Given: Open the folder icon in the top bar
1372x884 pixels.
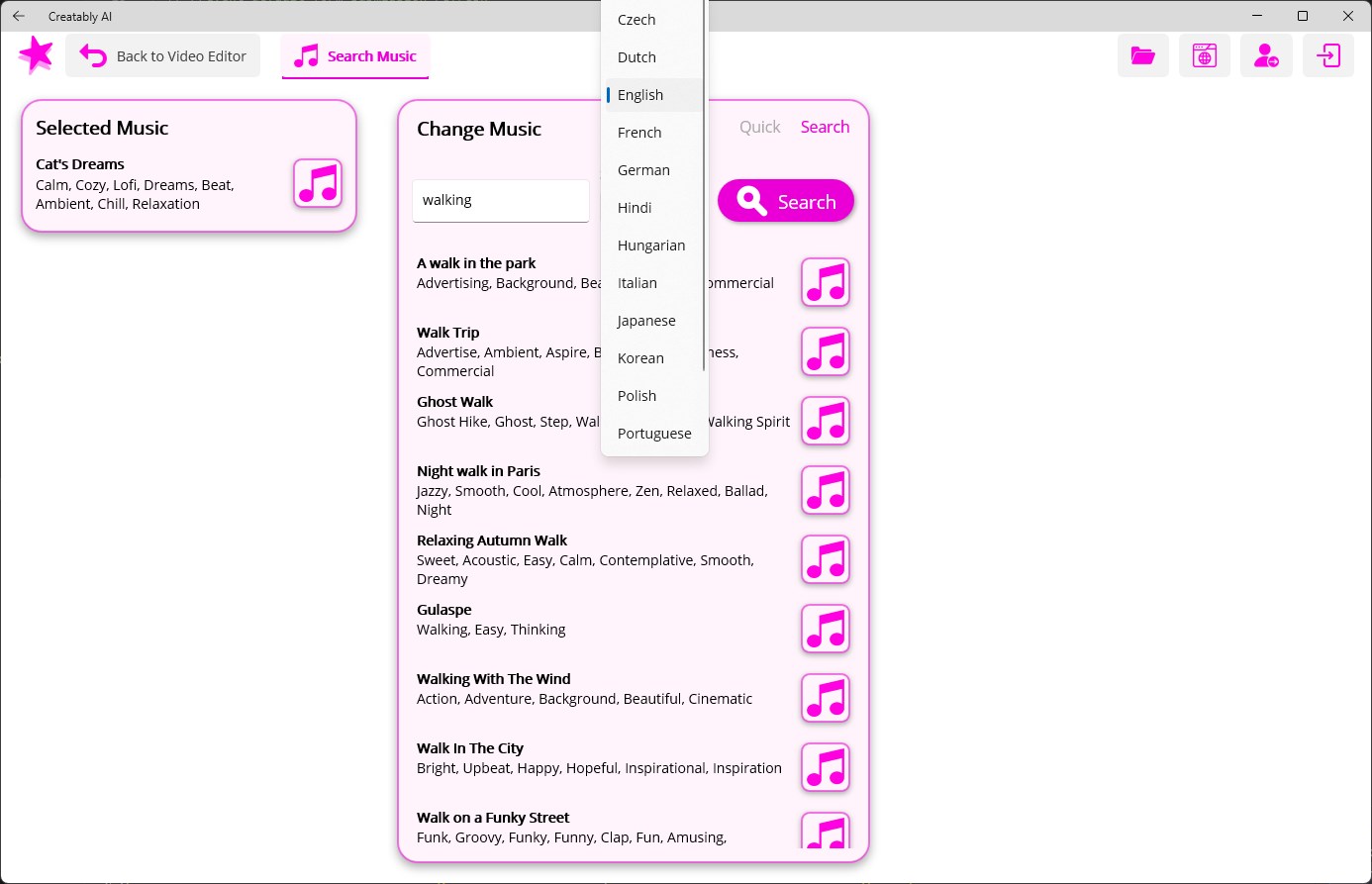Looking at the screenshot, I should (1142, 55).
